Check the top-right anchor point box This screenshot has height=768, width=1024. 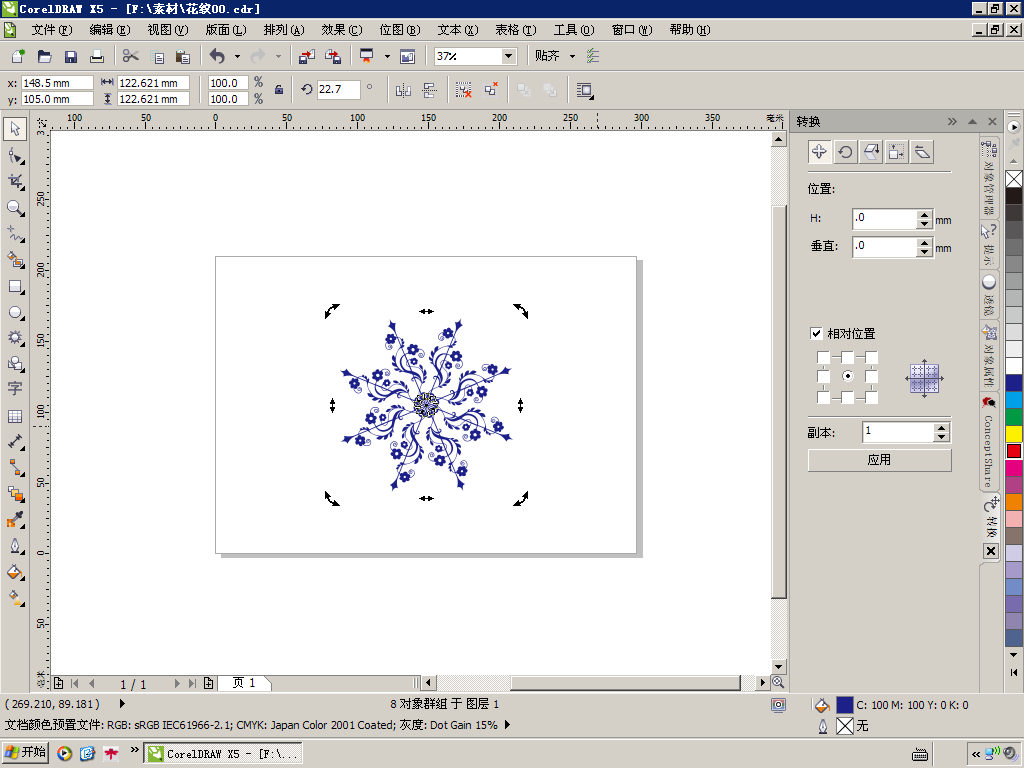(871, 357)
